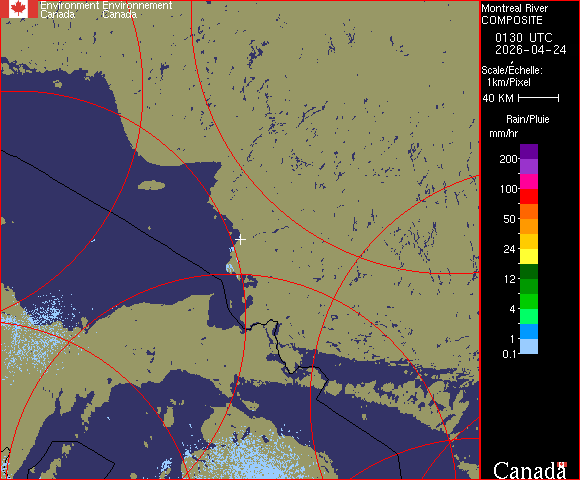Select the pale blue 0.1 mm/hr color
This screenshot has height=480, width=580.
point(529,347)
